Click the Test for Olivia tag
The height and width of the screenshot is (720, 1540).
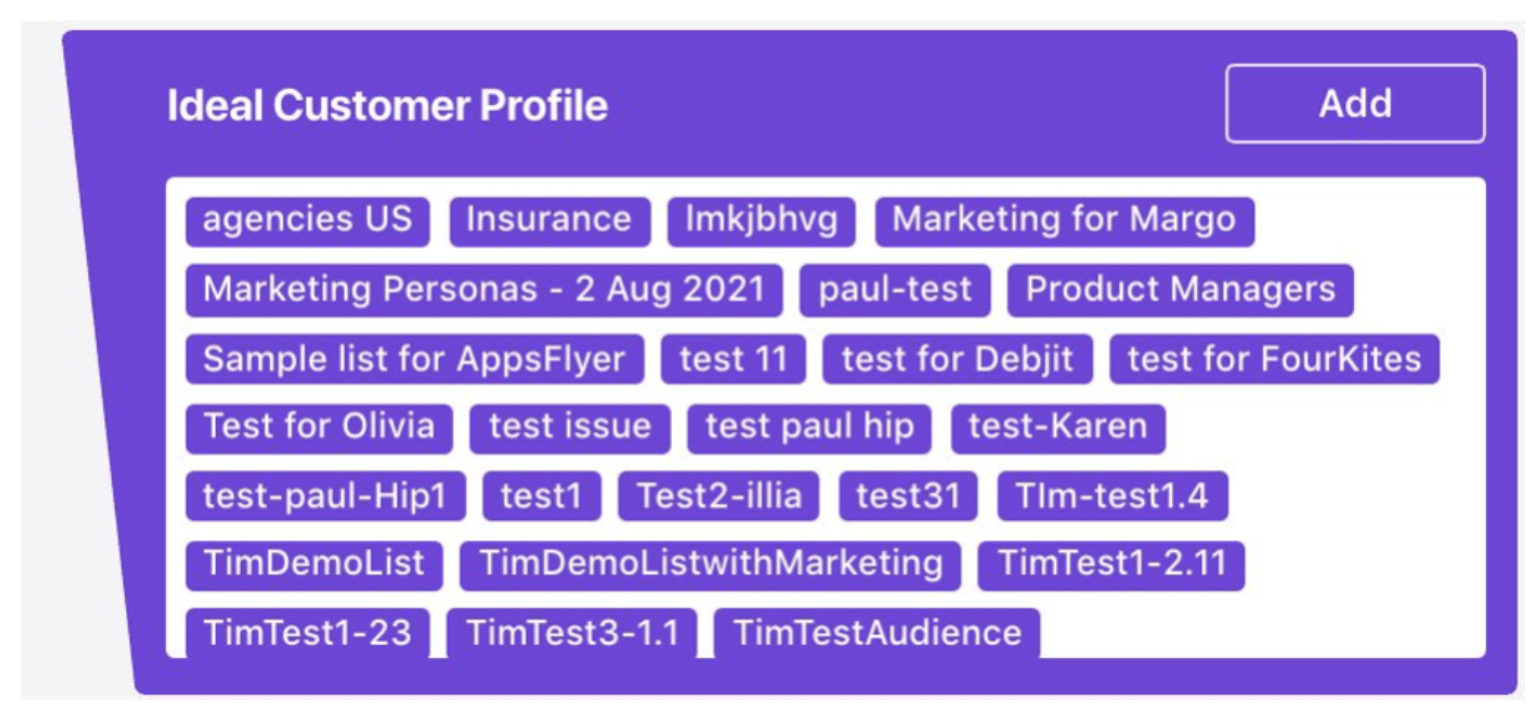pos(318,426)
